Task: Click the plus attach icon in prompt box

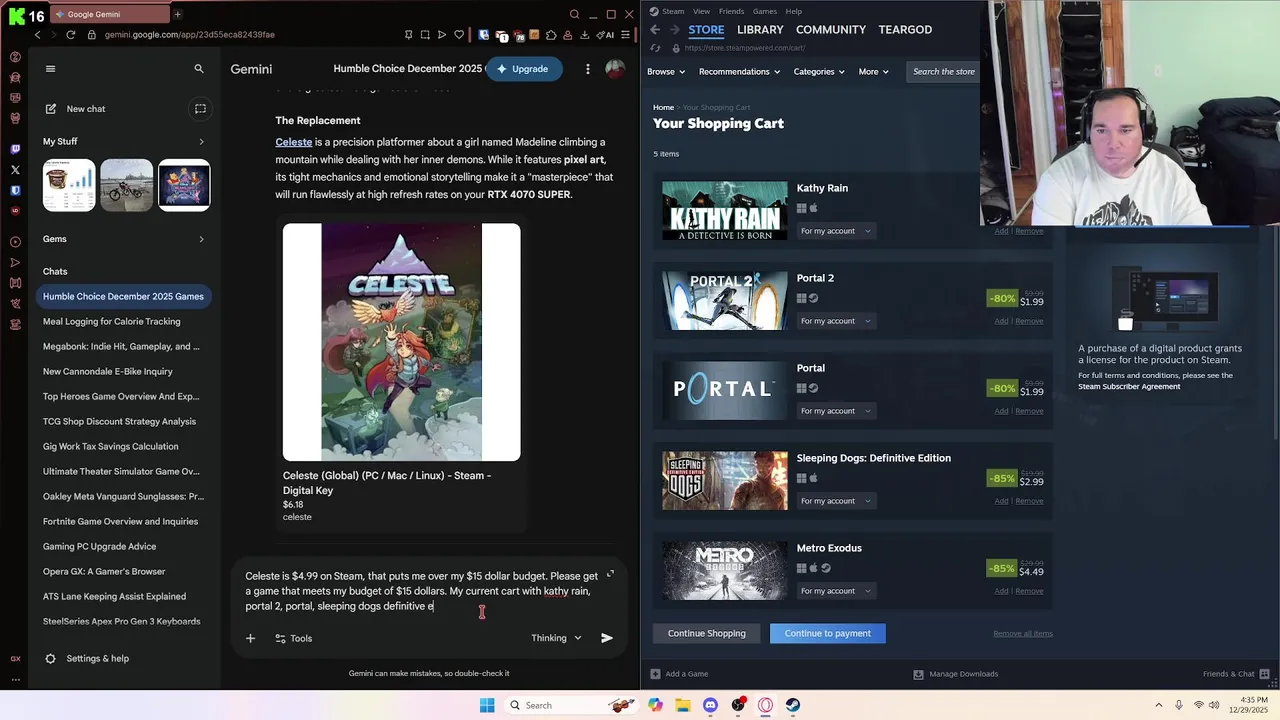Action: click(251, 638)
